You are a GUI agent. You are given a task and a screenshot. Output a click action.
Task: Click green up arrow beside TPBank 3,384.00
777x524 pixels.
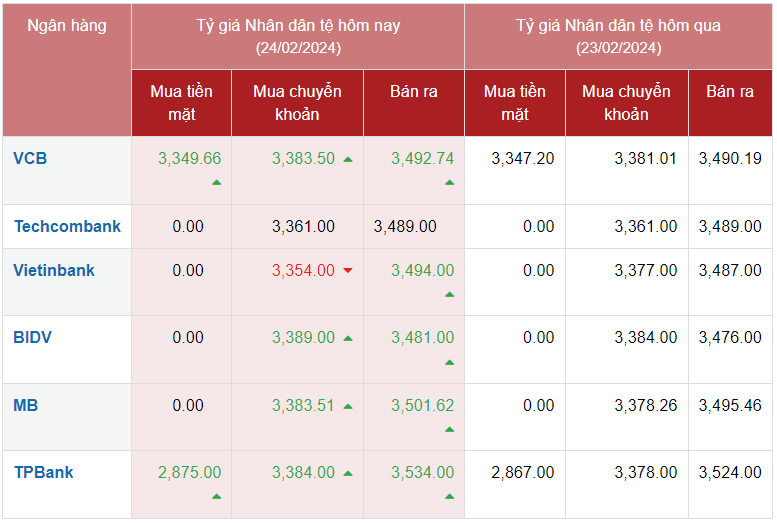348,473
